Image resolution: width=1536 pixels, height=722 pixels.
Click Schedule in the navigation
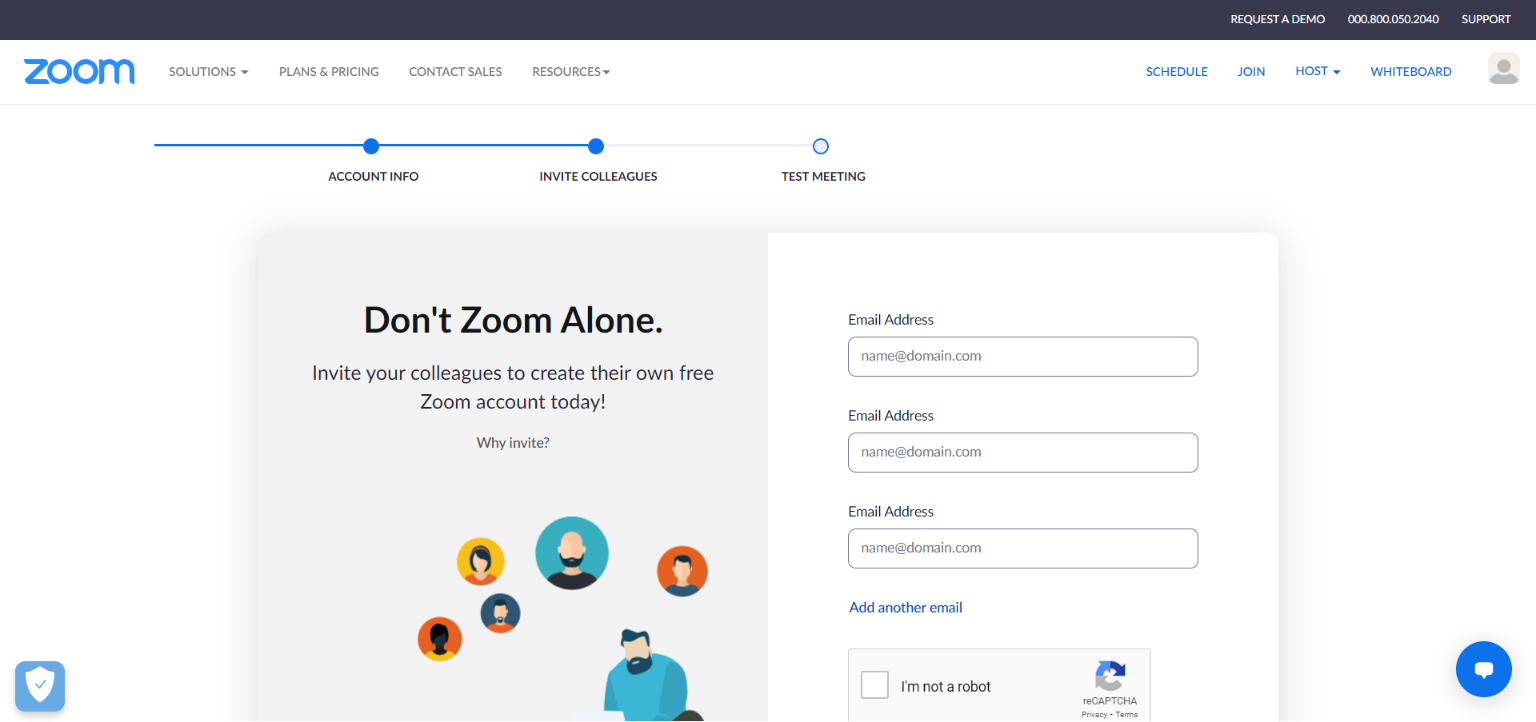(x=1176, y=72)
